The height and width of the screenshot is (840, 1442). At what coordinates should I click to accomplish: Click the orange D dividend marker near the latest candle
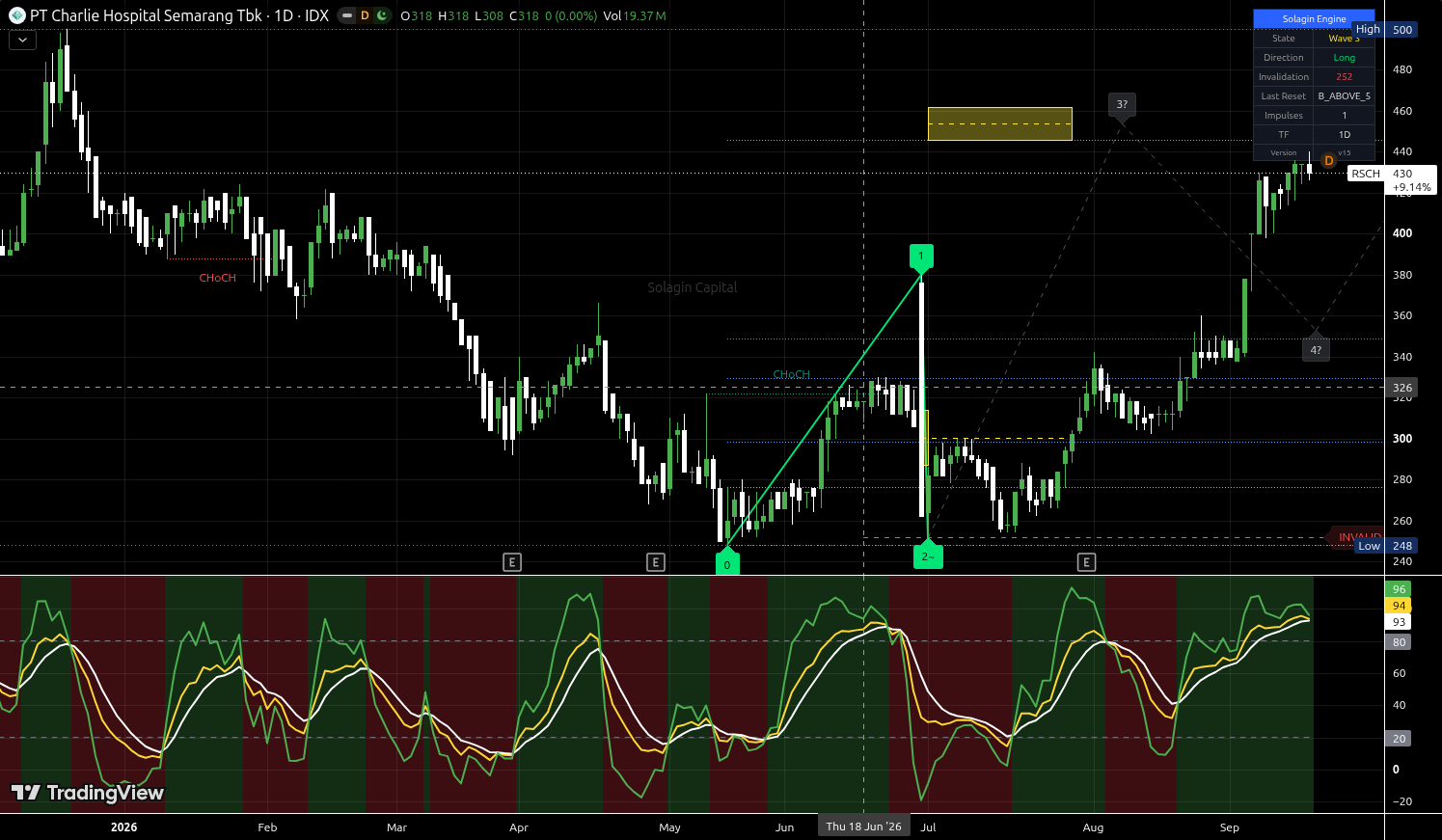(x=1328, y=160)
